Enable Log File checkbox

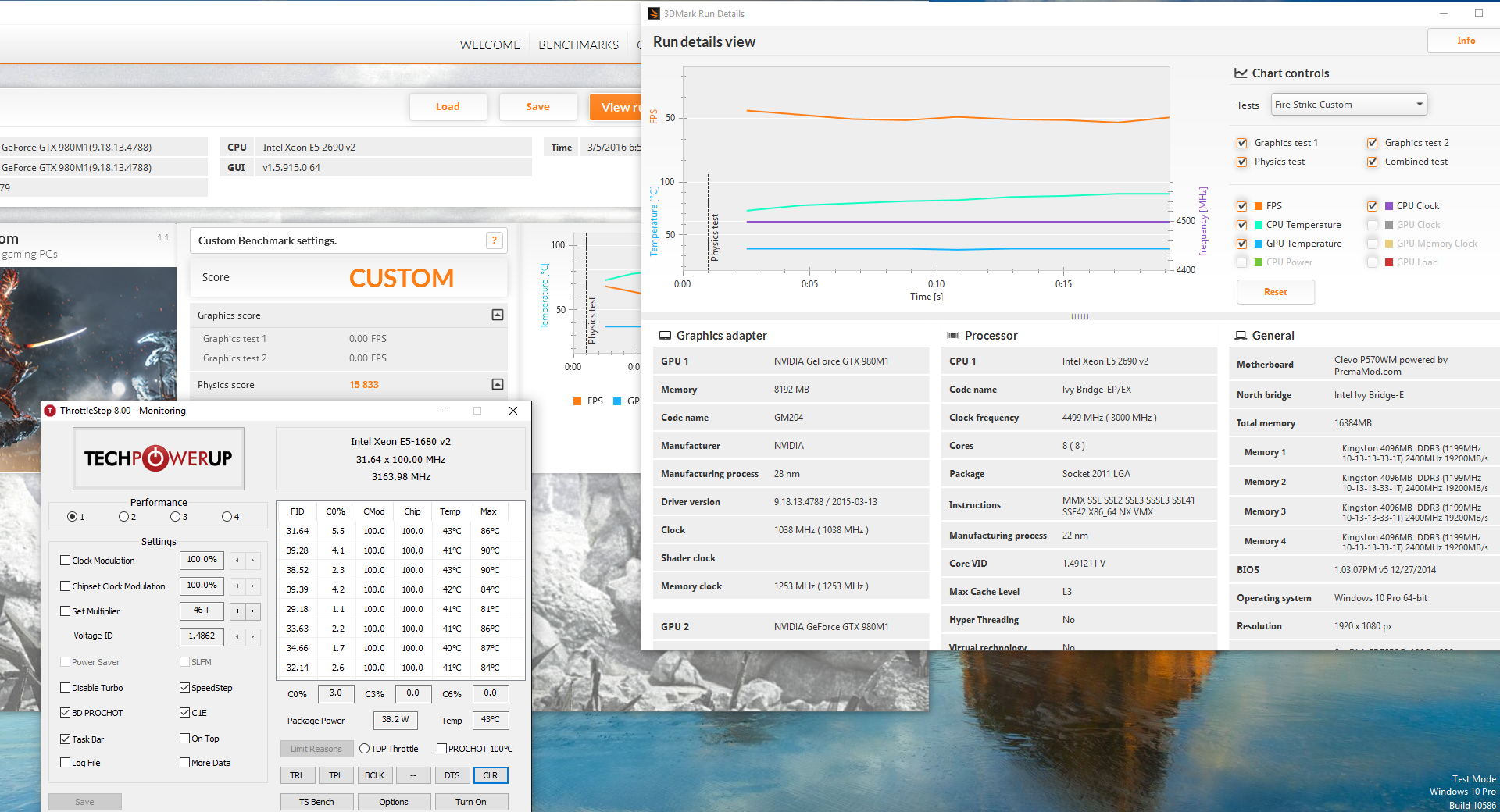(66, 762)
